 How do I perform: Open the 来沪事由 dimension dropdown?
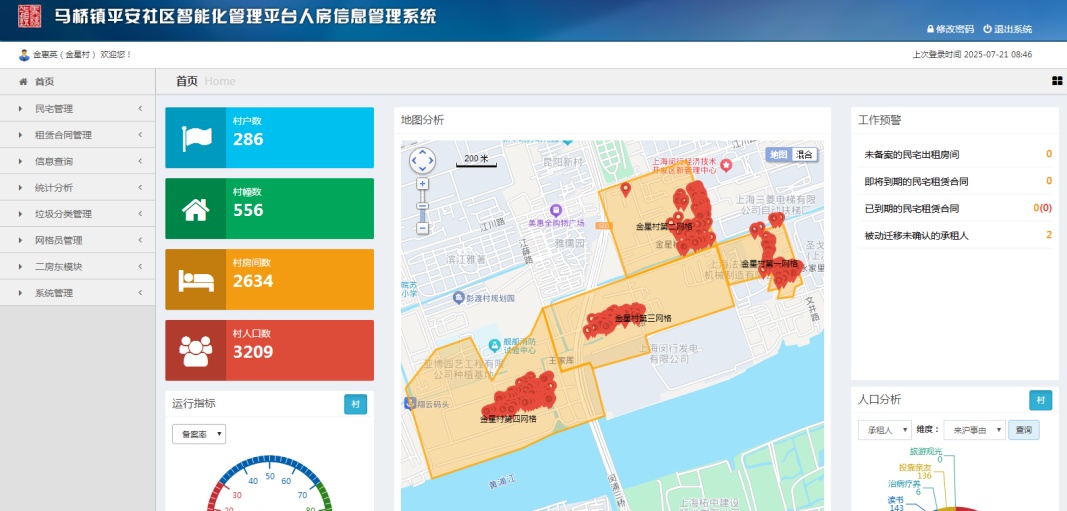(x=974, y=430)
